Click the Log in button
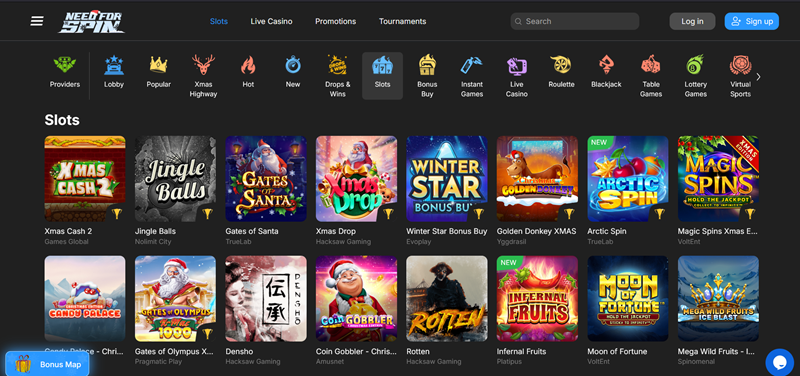The image size is (800, 376). [x=692, y=21]
